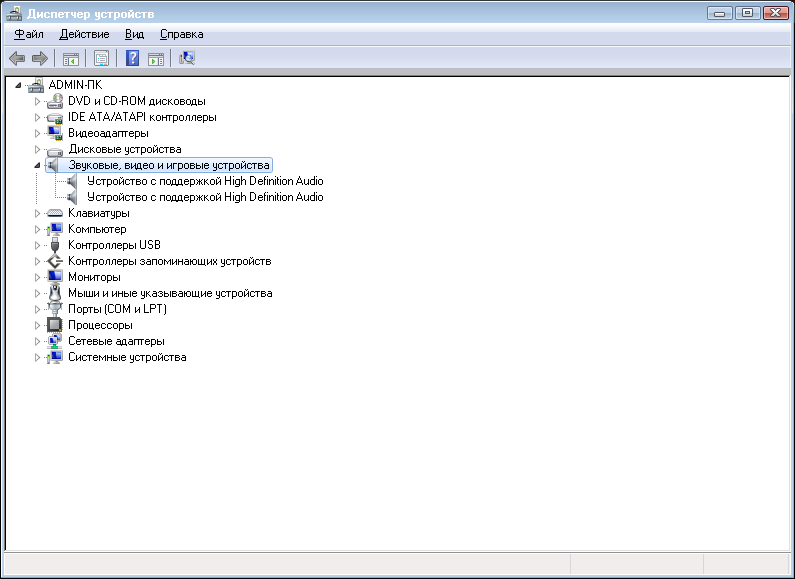This screenshot has height=579, width=795.
Task: Collapse the ADMIN-ПК root node
Action: pos(18,85)
